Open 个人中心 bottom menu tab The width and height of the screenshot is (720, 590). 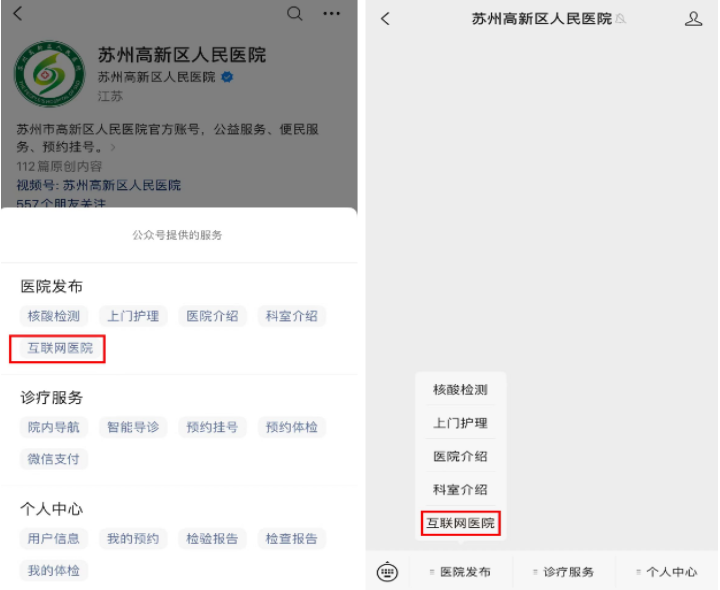pyautogui.click(x=667, y=572)
